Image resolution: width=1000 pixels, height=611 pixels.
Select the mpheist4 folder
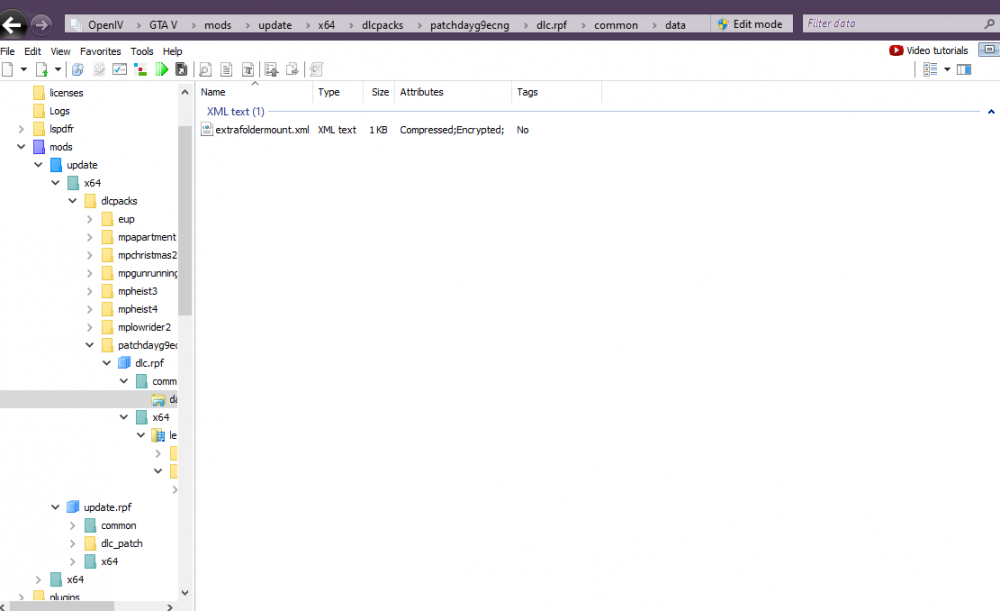click(x=137, y=309)
